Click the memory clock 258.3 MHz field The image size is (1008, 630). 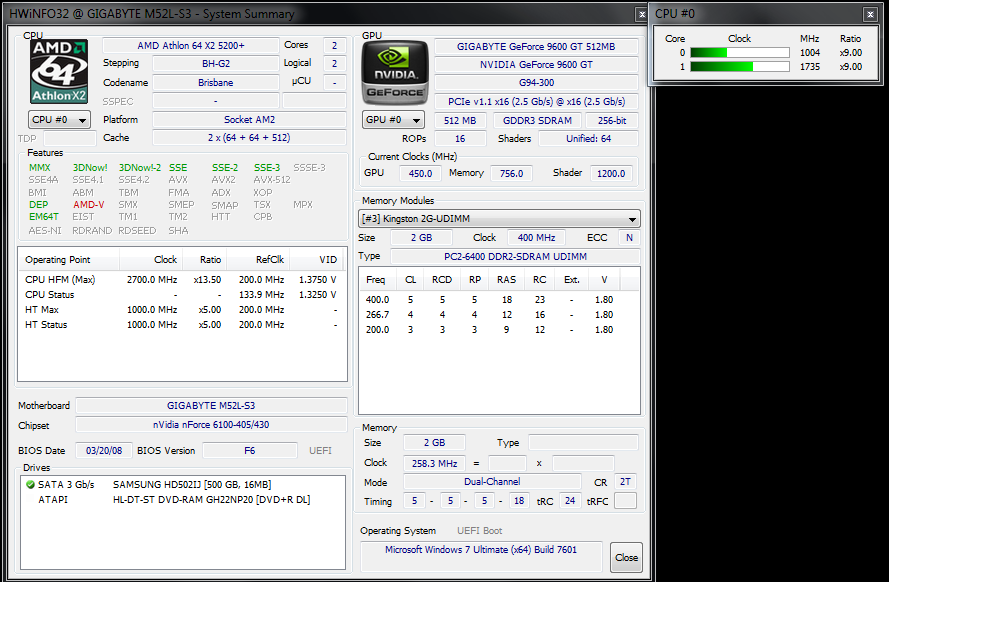(x=435, y=464)
